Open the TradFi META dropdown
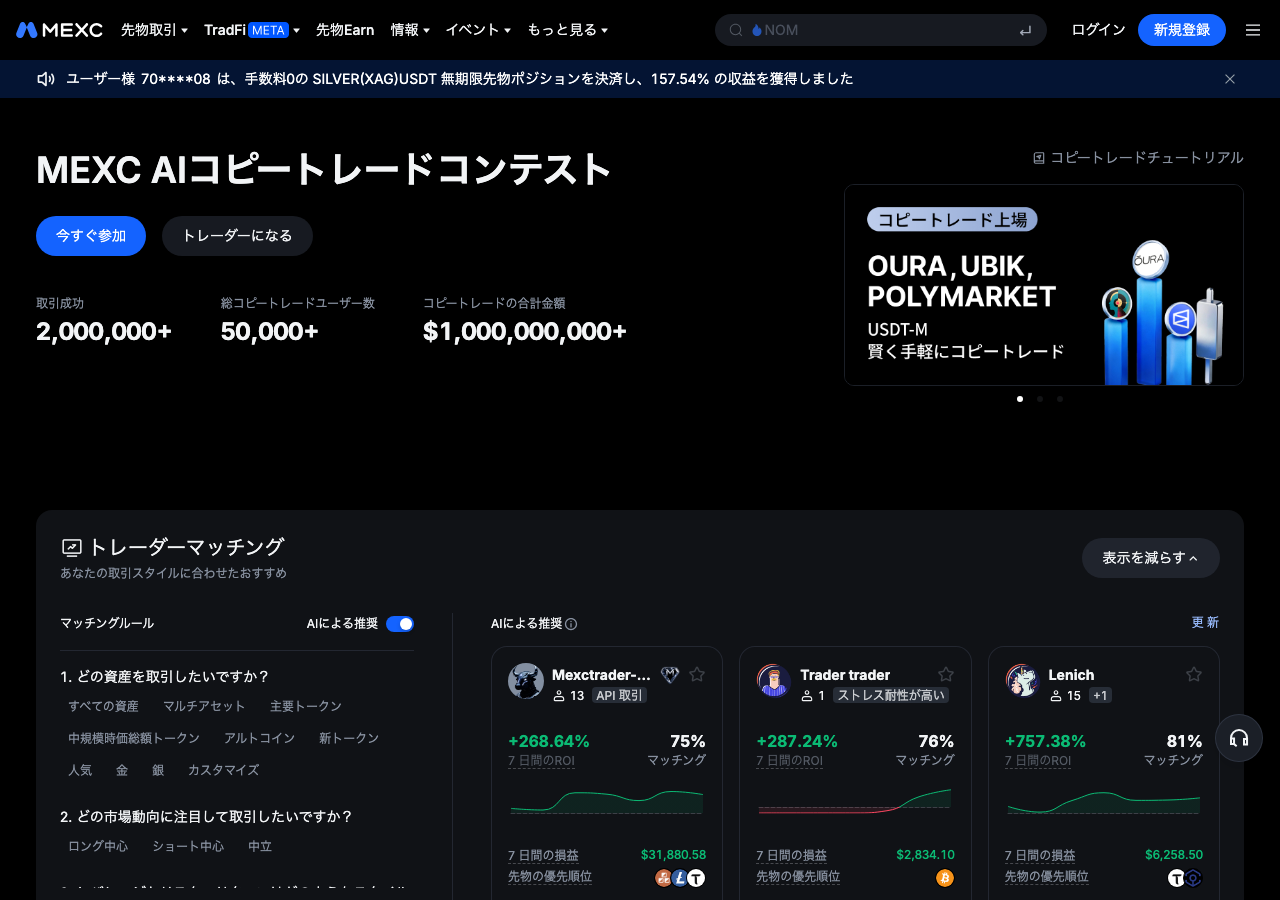This screenshot has height=900, width=1280. [x=252, y=30]
